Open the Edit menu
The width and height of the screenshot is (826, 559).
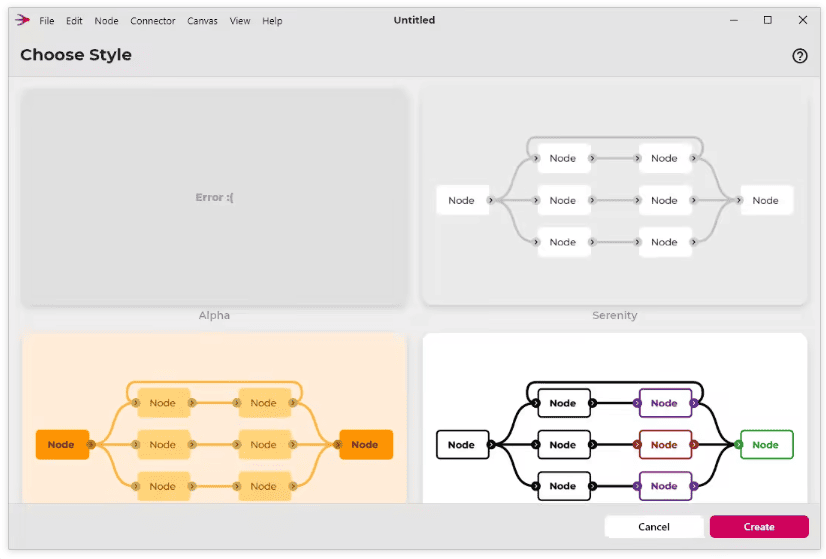click(74, 21)
